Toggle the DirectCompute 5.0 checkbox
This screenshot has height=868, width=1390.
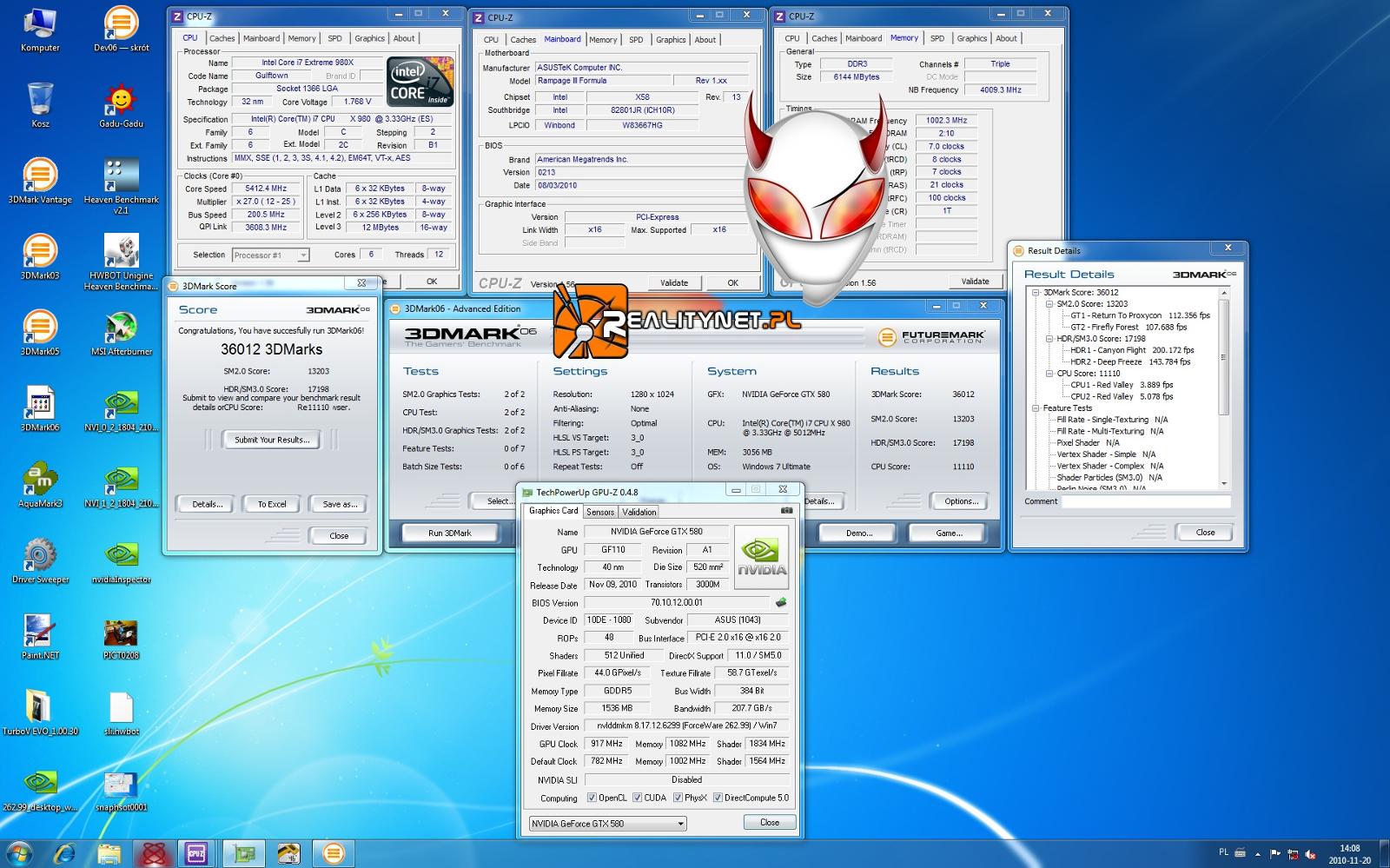tap(718, 798)
